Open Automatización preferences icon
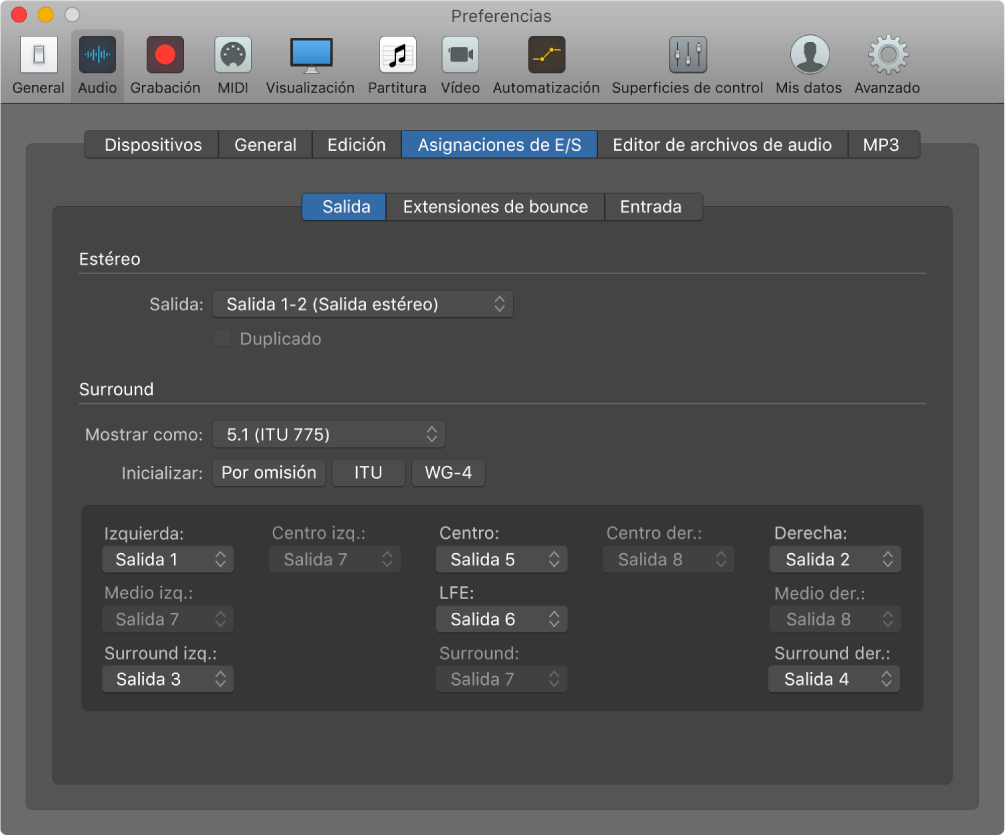Viewport: 1005px width, 835px height. click(546, 55)
